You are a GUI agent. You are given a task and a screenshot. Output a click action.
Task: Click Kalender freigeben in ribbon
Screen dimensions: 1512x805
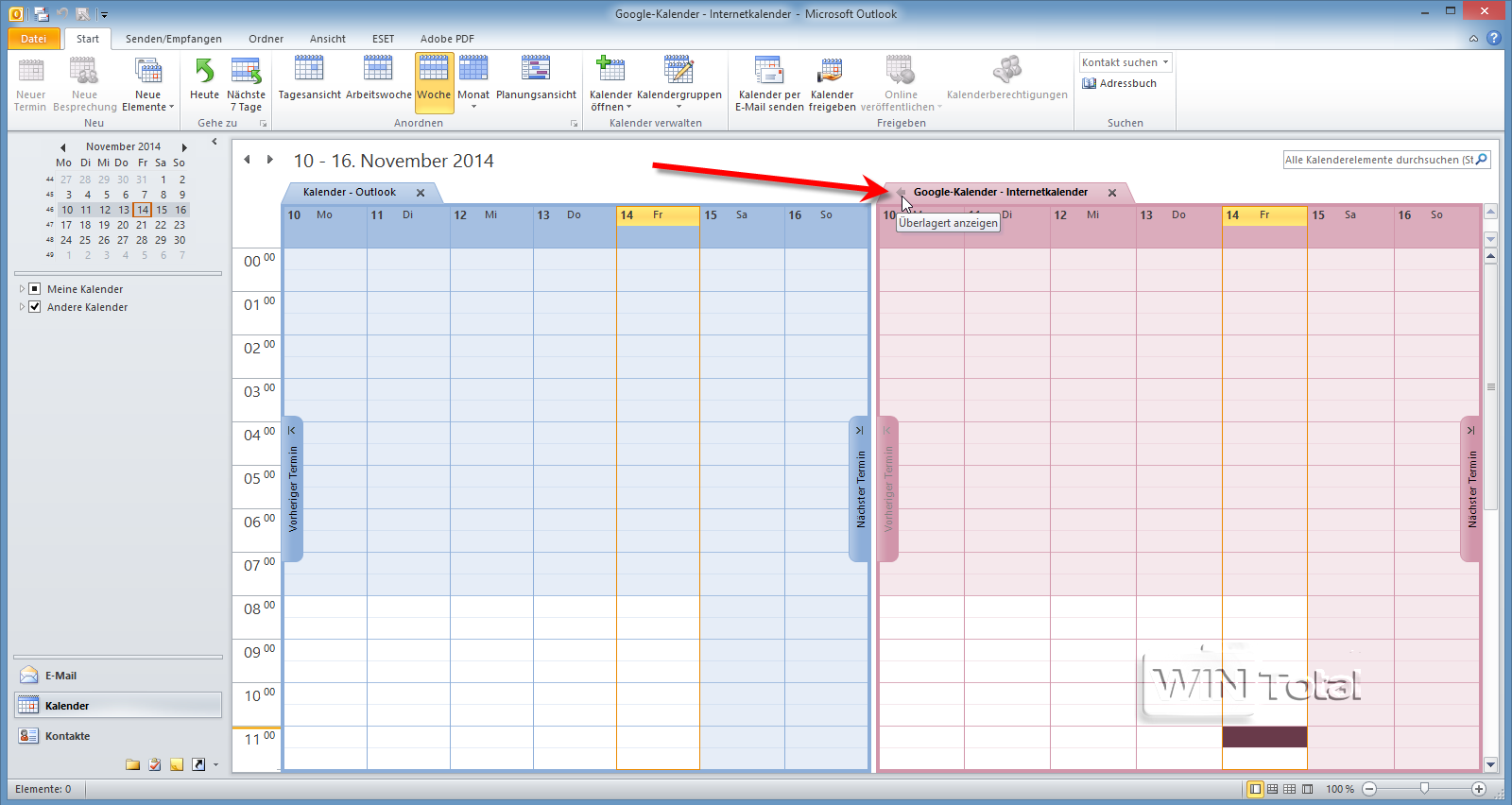coord(832,82)
